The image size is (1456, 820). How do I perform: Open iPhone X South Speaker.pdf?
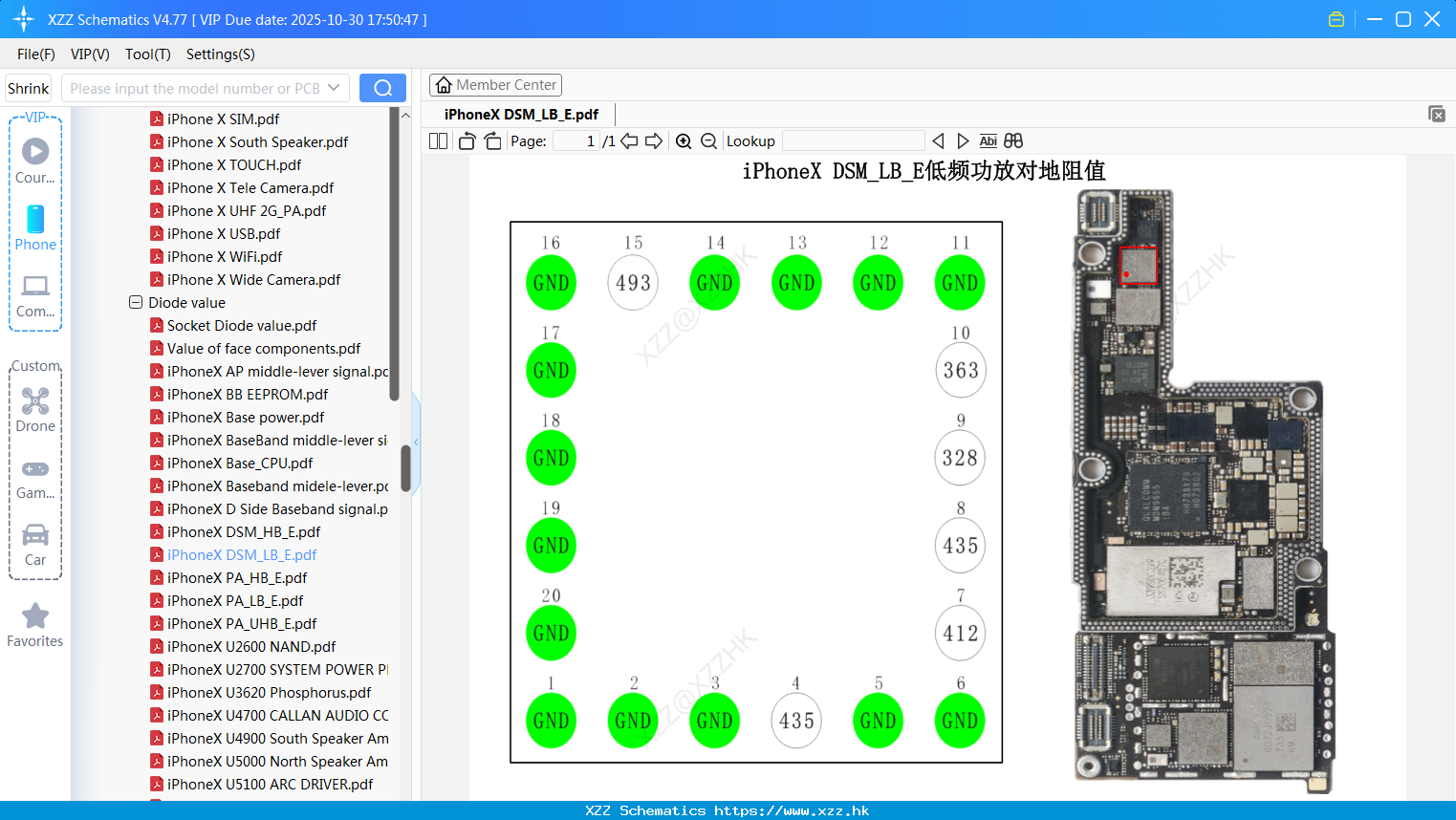258,141
